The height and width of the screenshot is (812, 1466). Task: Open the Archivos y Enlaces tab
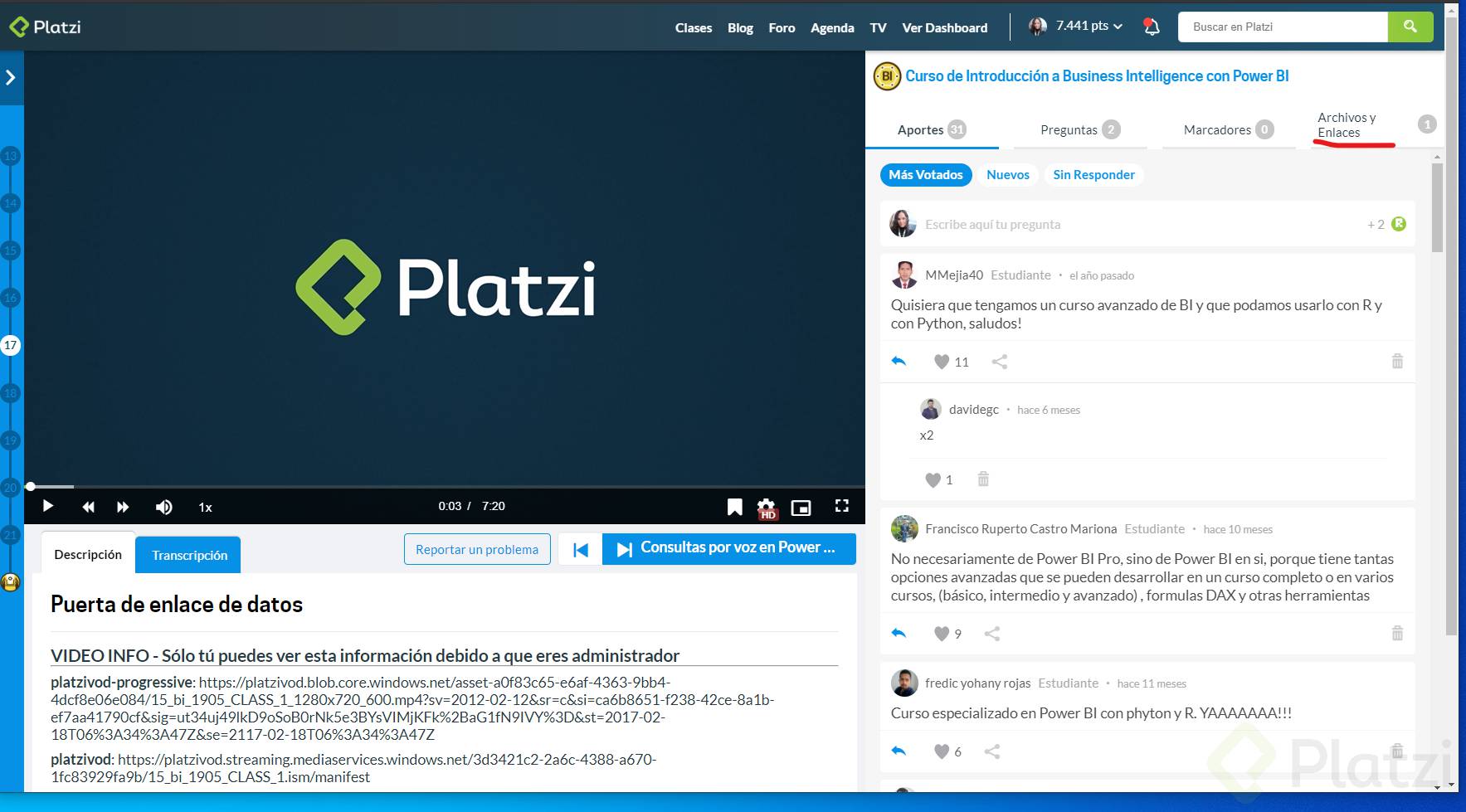1345,124
